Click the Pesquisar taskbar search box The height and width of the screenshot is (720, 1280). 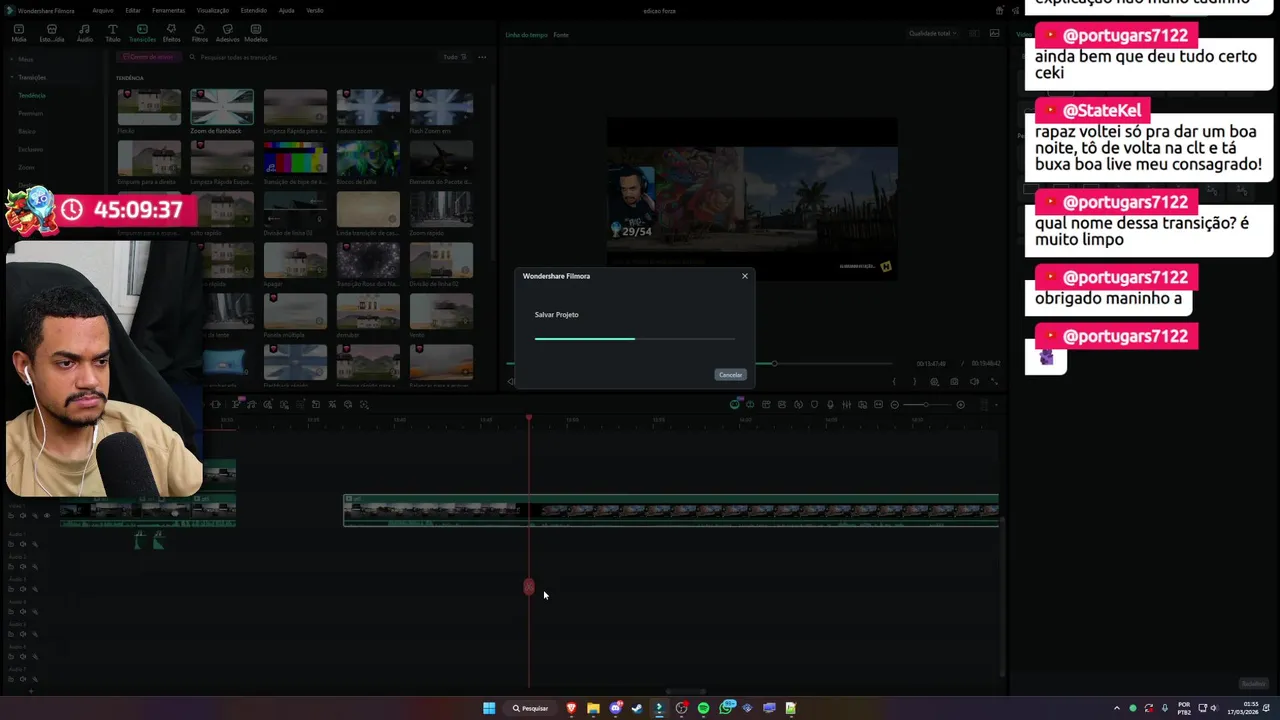tap(530, 708)
